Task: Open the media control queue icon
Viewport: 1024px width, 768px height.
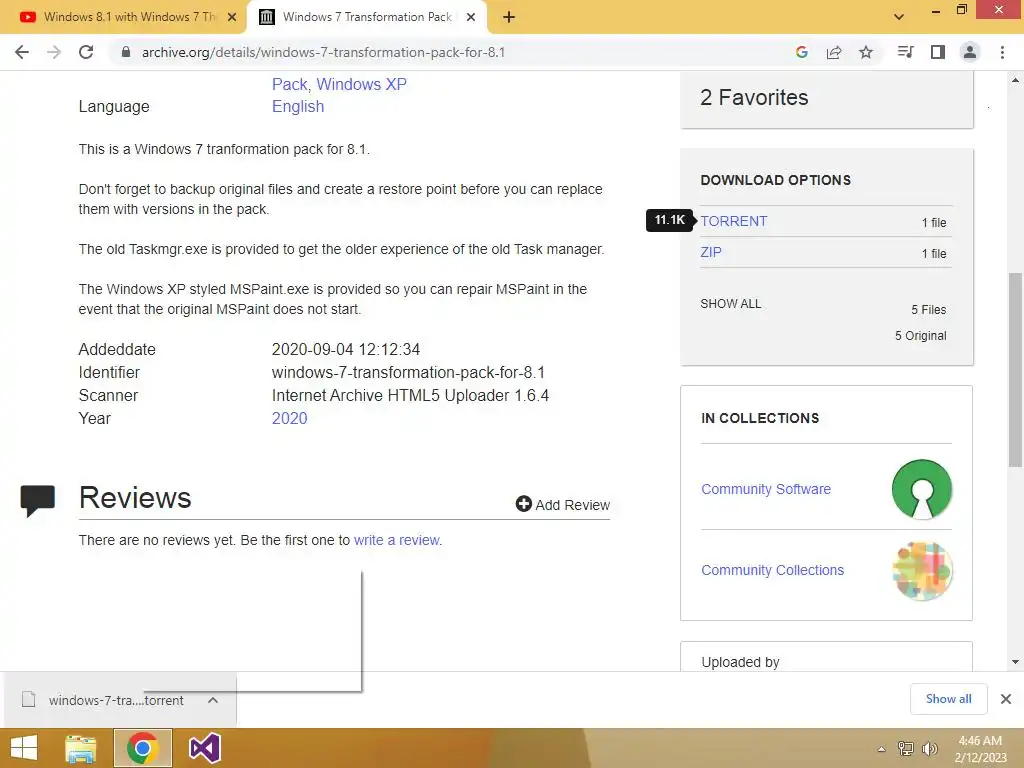Action: pos(905,52)
